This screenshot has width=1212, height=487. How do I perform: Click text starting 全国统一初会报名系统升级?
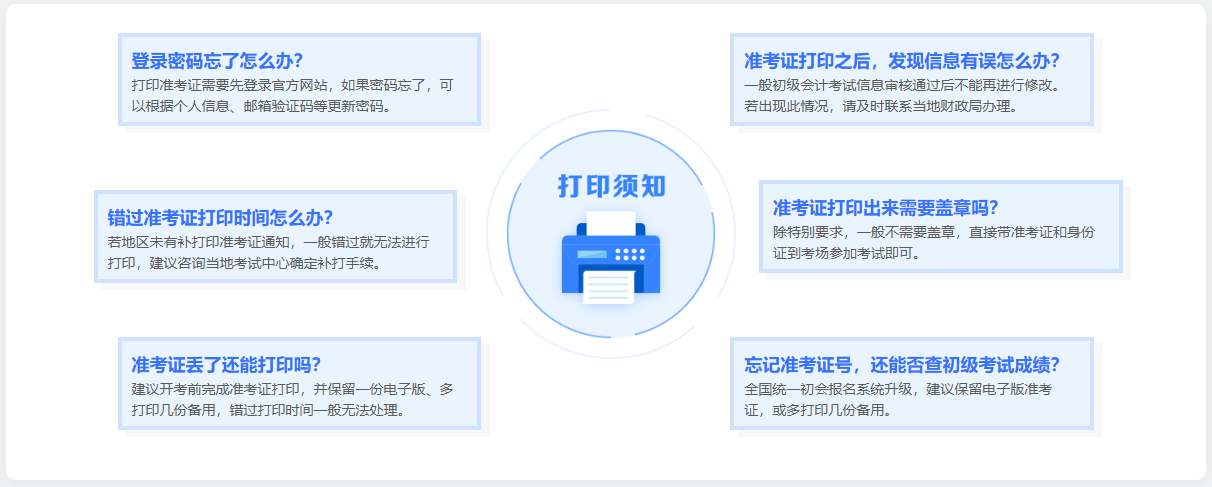coord(898,388)
